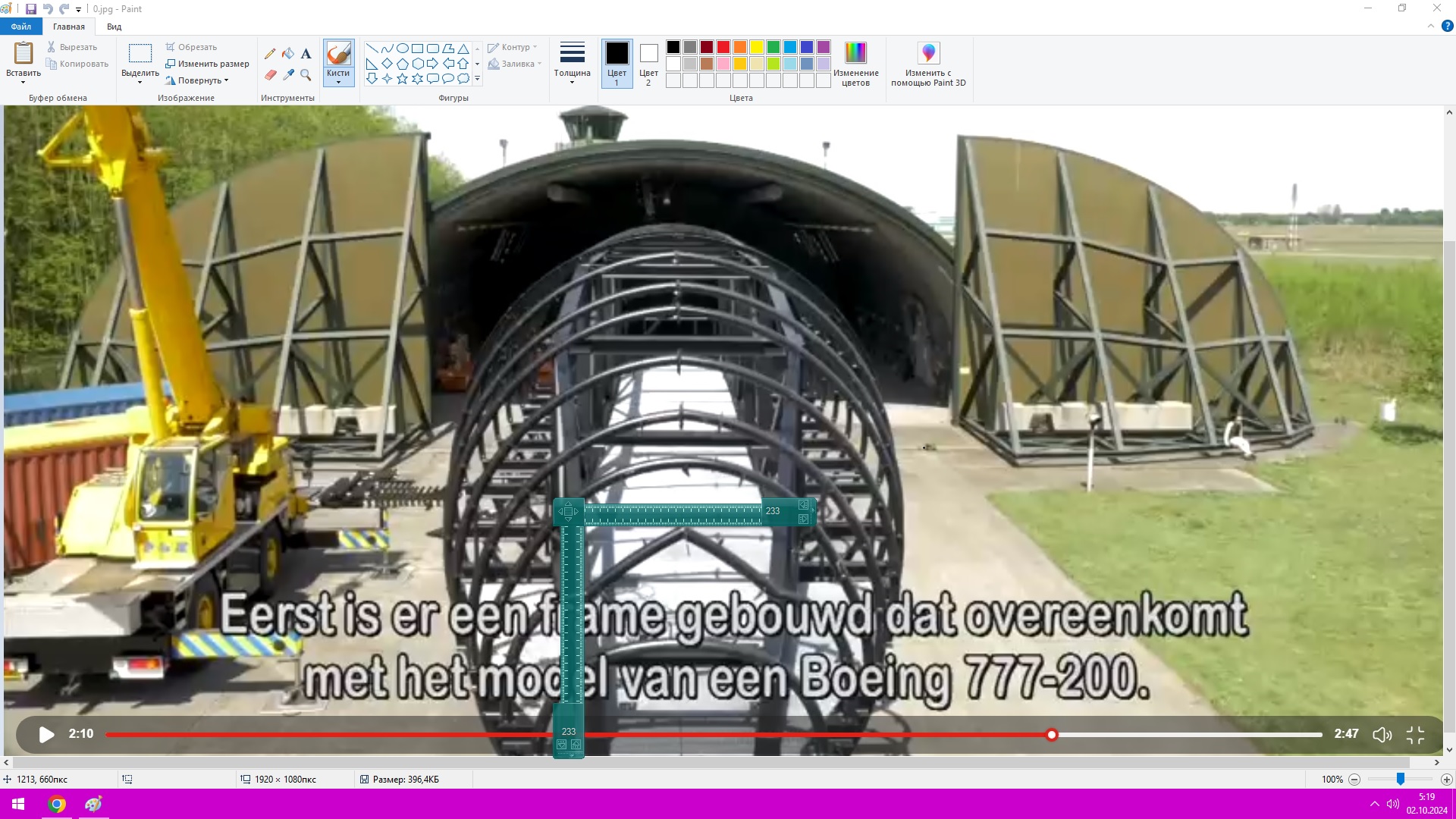Screen dimensions: 1456x819
Task: Click Copy (Копировать)
Action: click(77, 64)
